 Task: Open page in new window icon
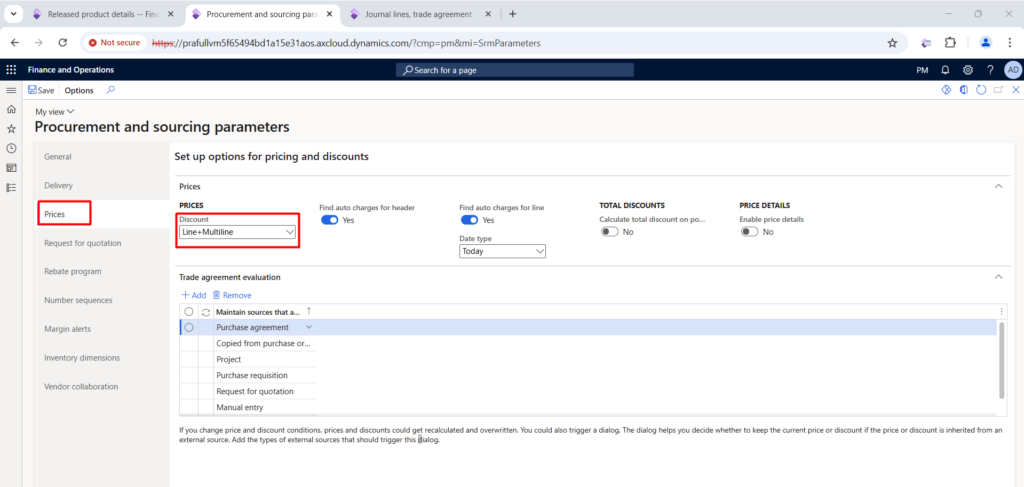(998, 90)
